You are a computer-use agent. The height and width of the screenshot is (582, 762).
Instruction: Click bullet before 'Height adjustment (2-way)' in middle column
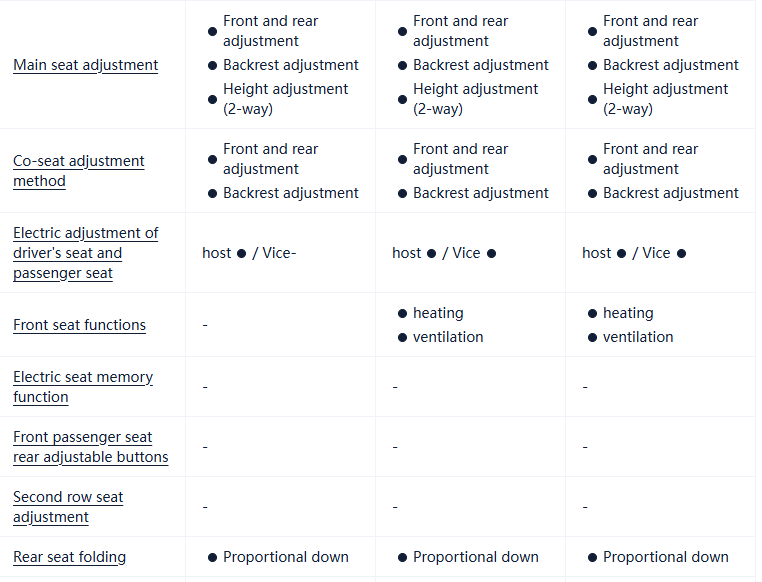pyautogui.click(x=403, y=99)
